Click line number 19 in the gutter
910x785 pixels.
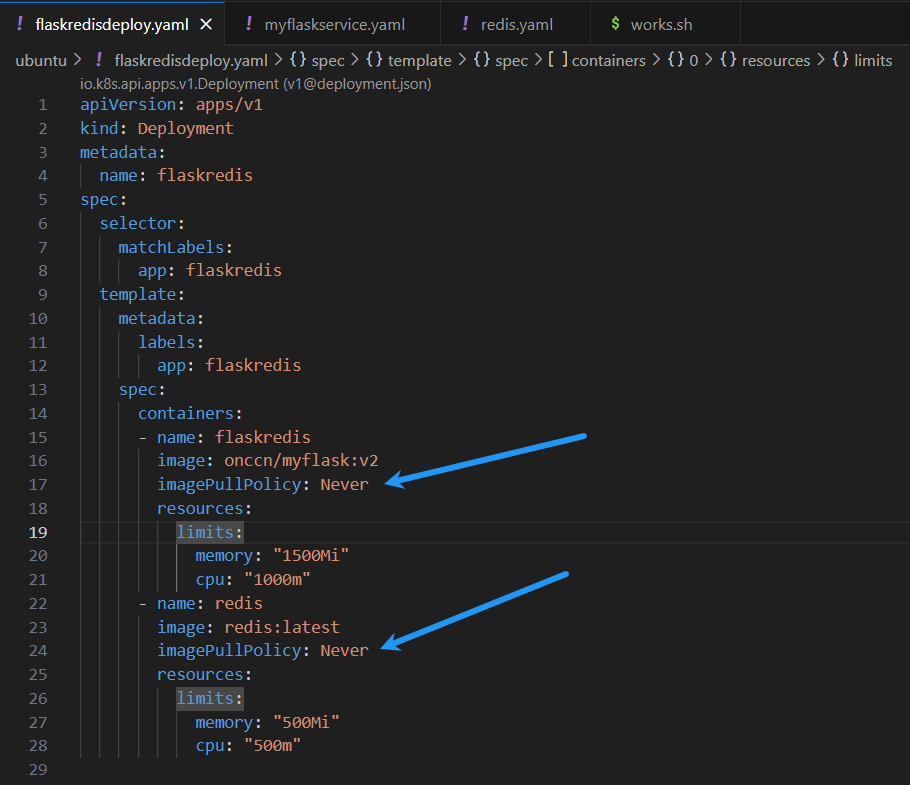coord(41,532)
